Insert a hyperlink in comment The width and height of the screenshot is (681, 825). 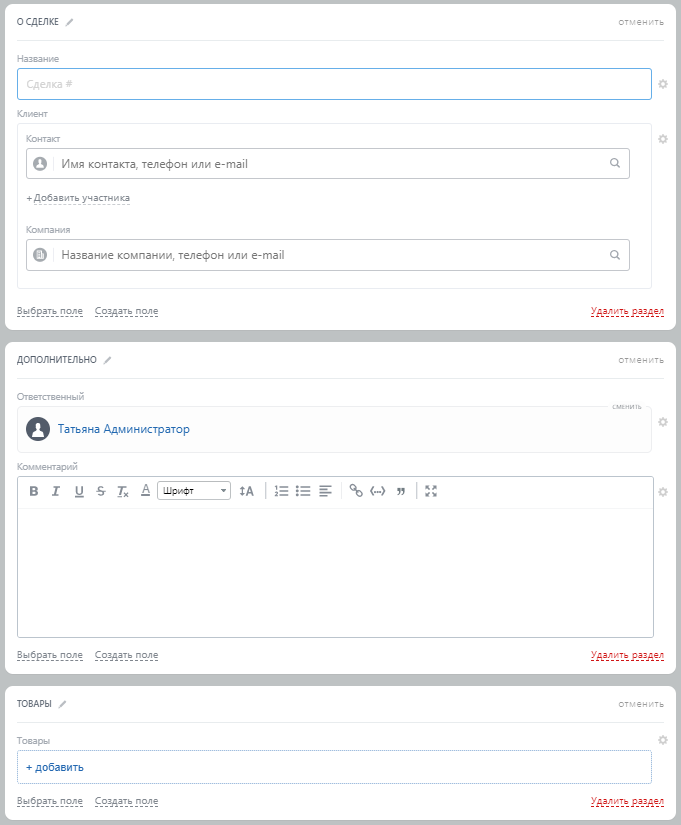point(355,491)
